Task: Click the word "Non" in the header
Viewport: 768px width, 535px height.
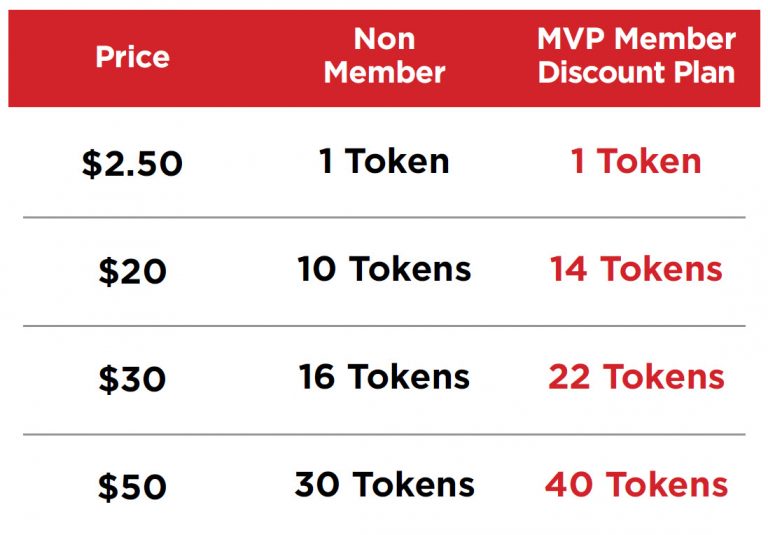Action: click(384, 40)
